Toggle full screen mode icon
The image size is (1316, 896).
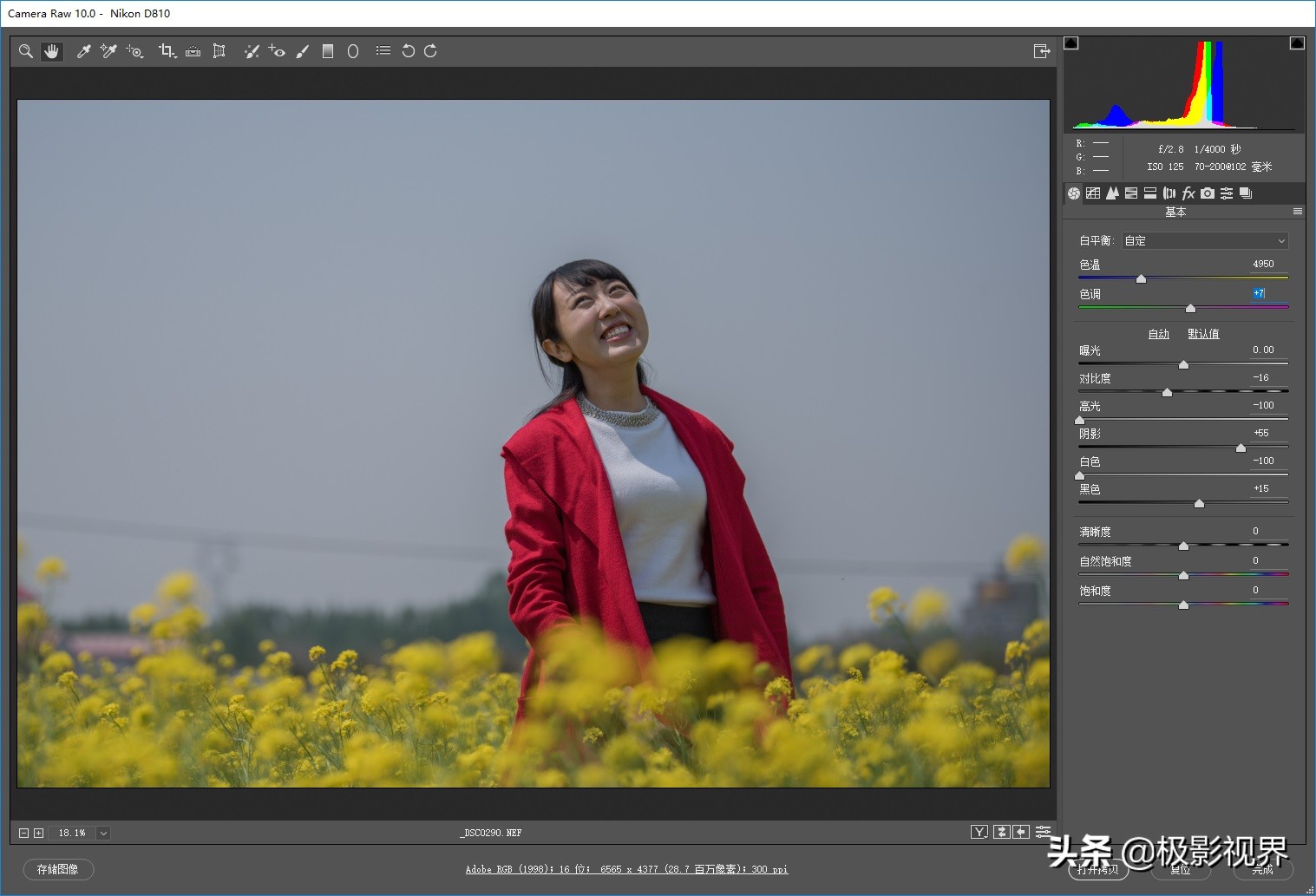click(1042, 51)
